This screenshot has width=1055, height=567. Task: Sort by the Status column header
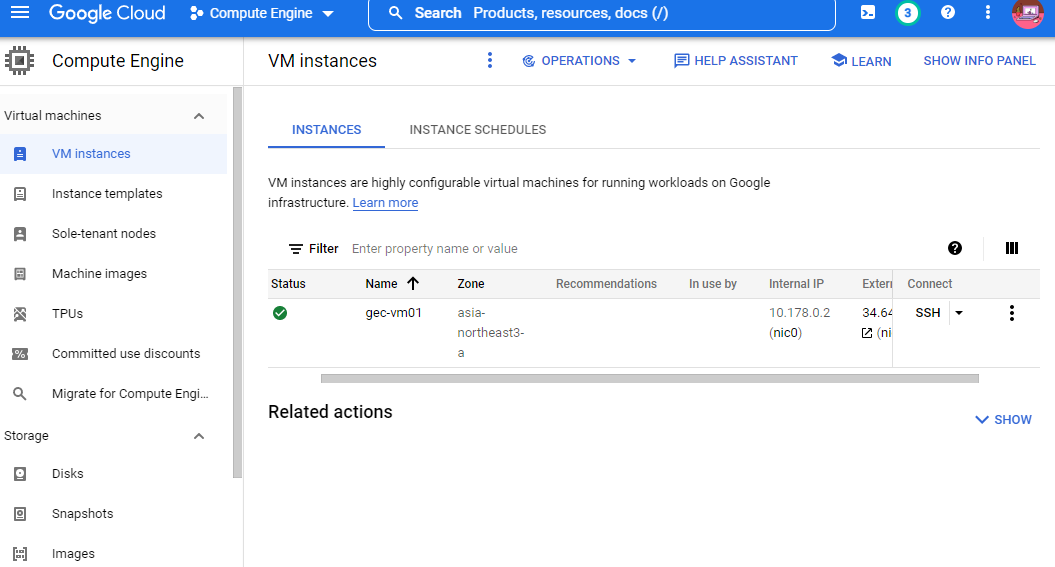coord(288,284)
